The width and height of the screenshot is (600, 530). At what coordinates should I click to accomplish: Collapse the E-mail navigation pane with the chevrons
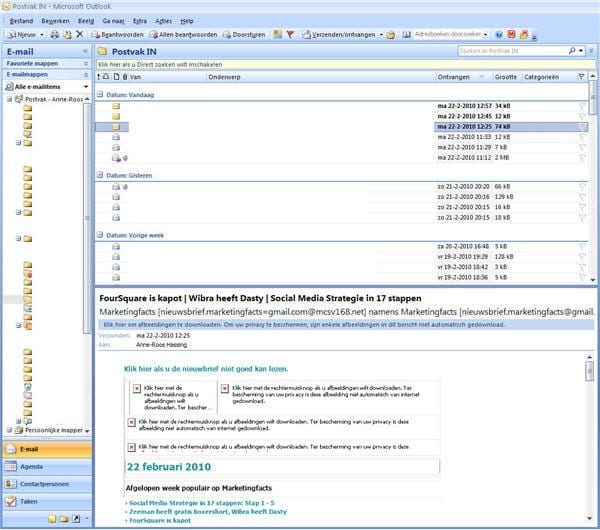[x=85, y=51]
